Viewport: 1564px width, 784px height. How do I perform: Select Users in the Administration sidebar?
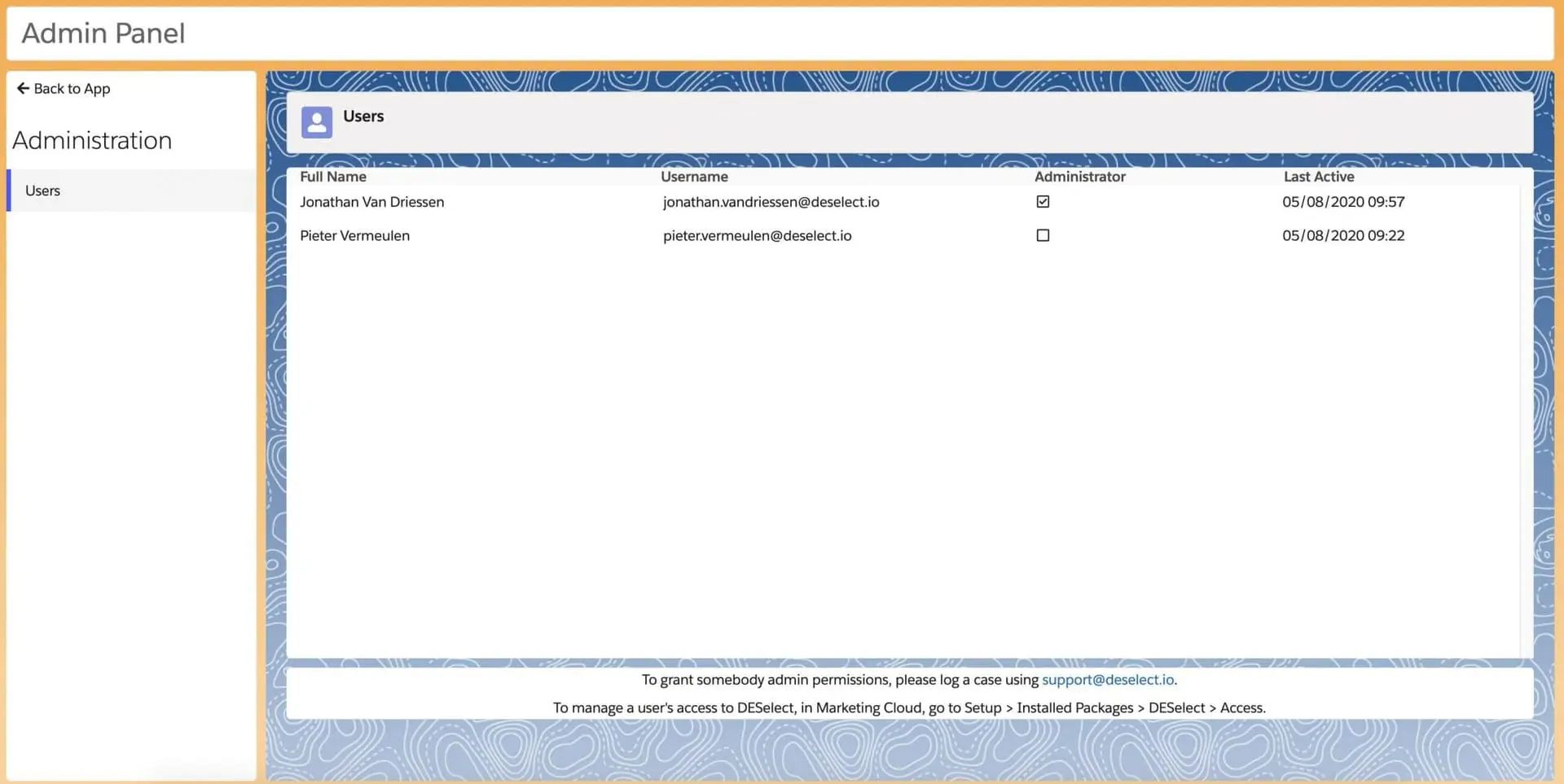point(42,191)
